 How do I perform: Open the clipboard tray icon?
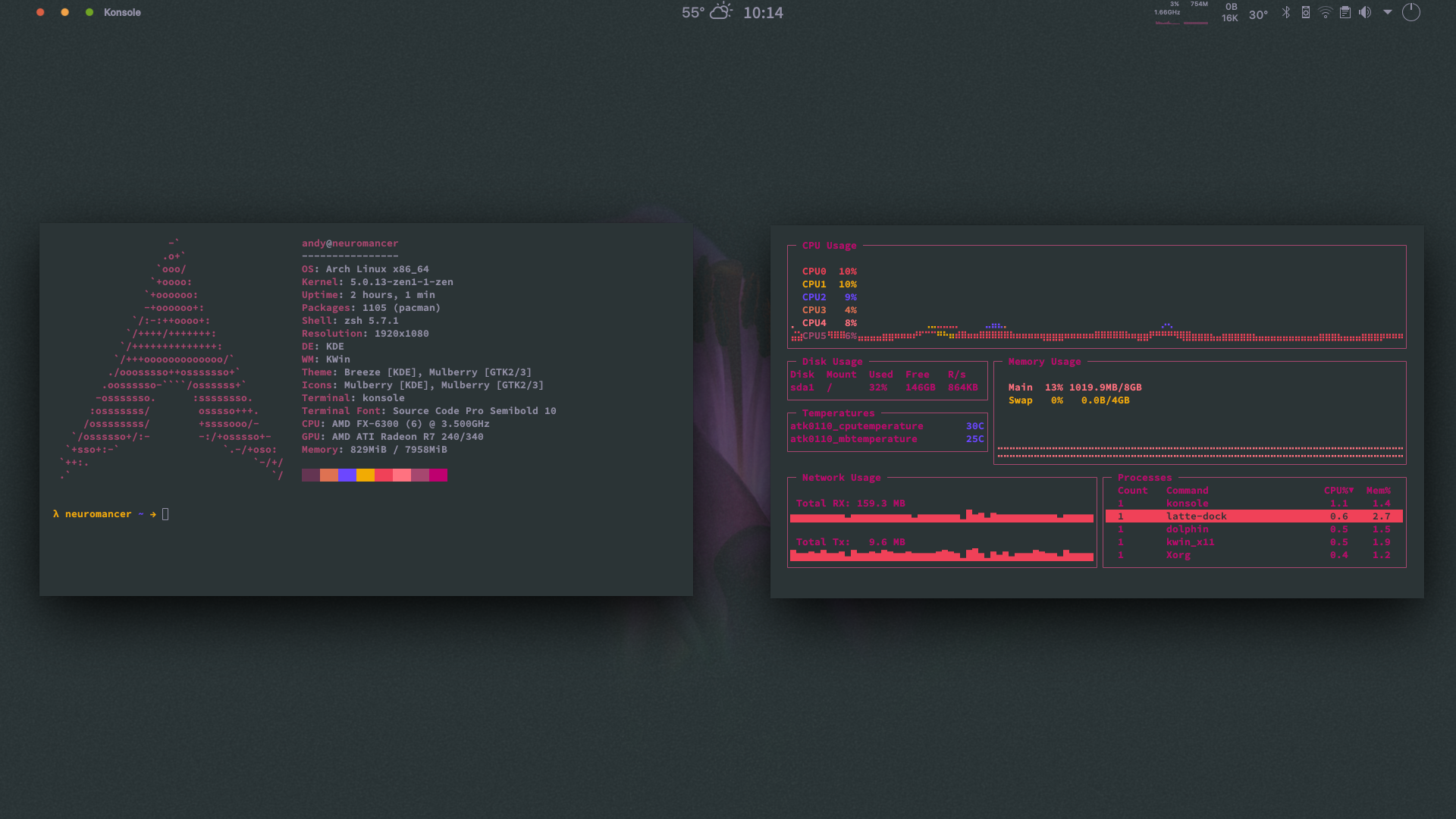click(1345, 12)
